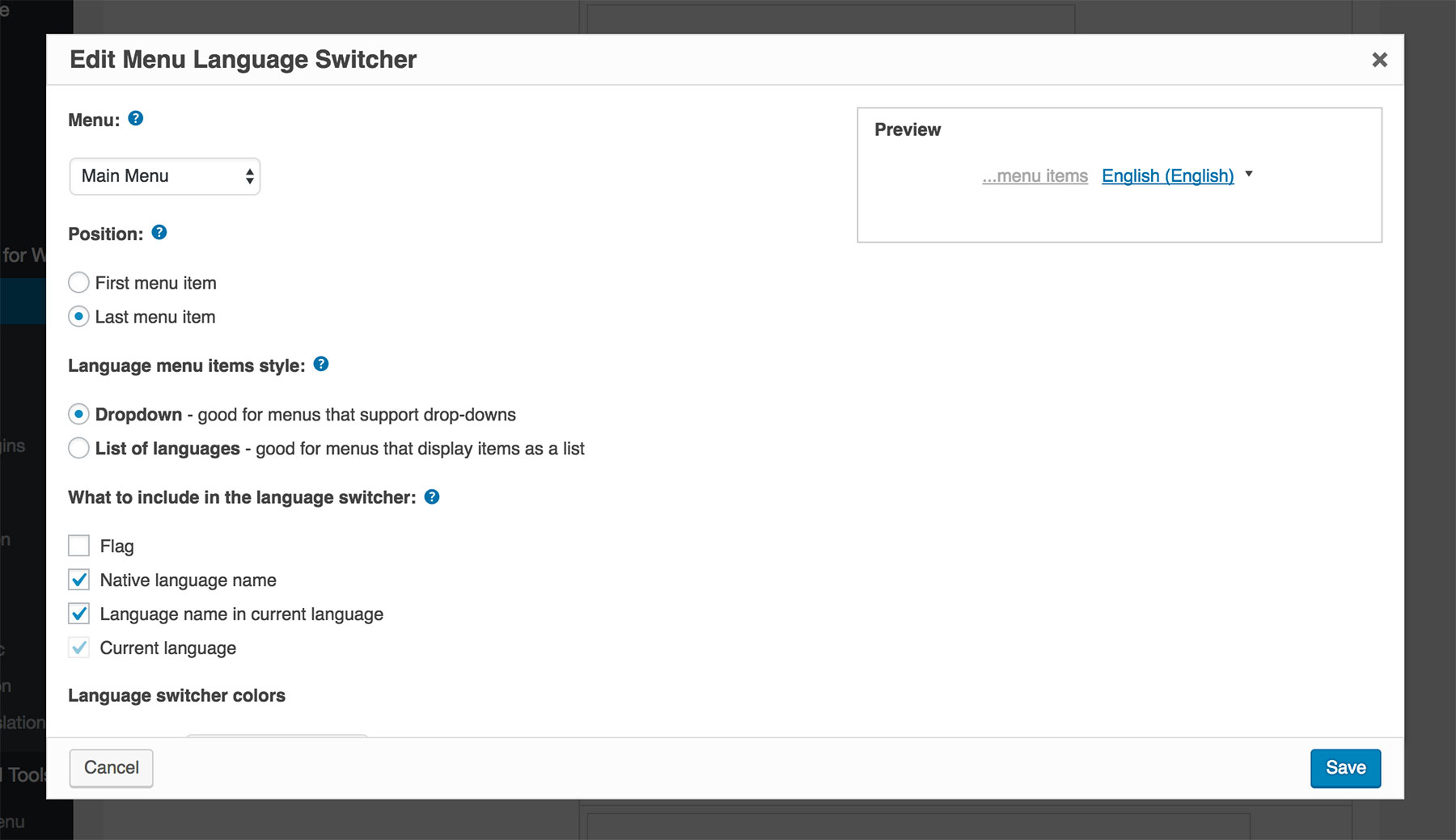Screen dimensions: 1456x840
Task: Select Last menu item position
Action: point(78,317)
